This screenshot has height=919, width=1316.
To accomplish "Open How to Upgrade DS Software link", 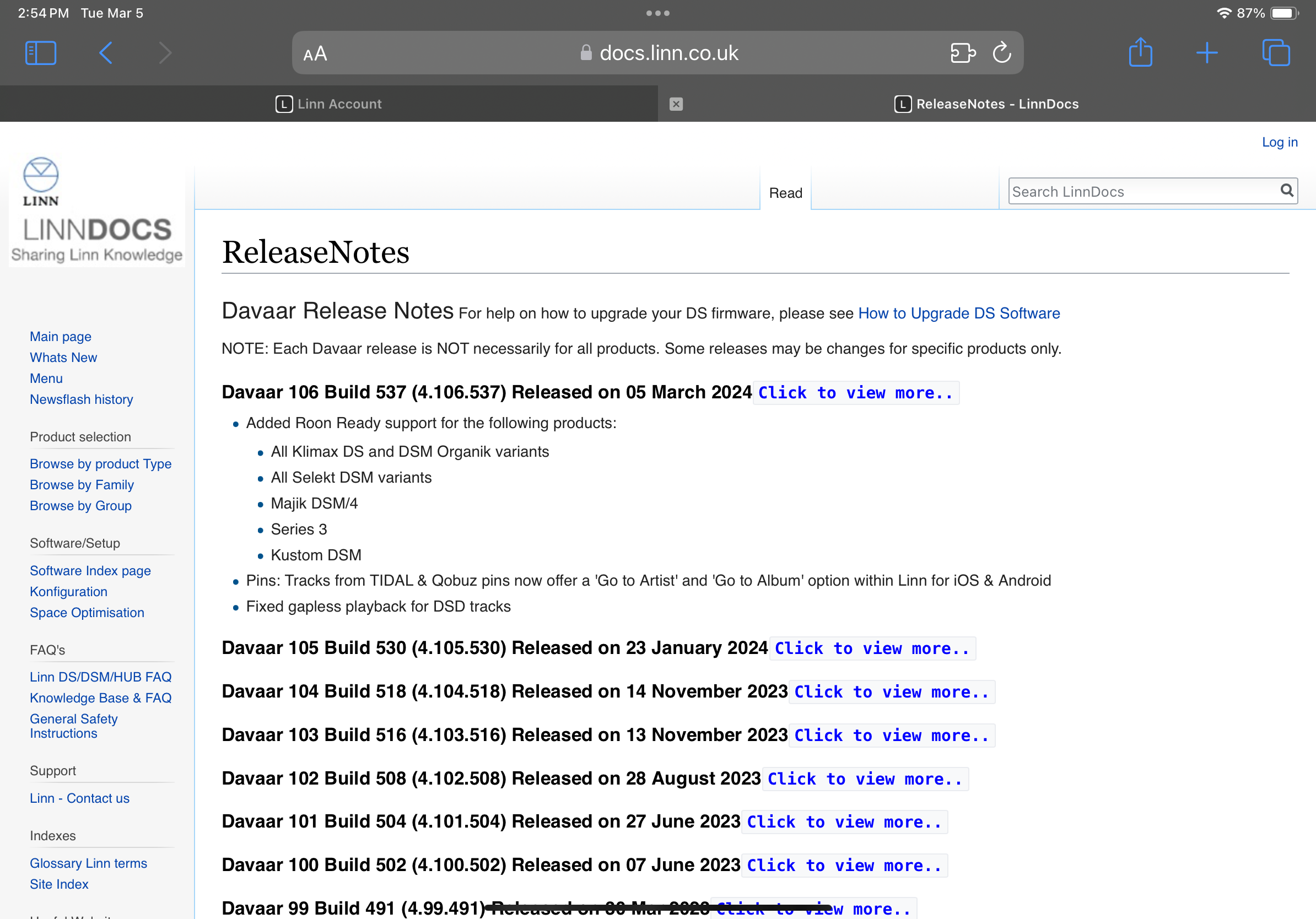I will [959, 313].
